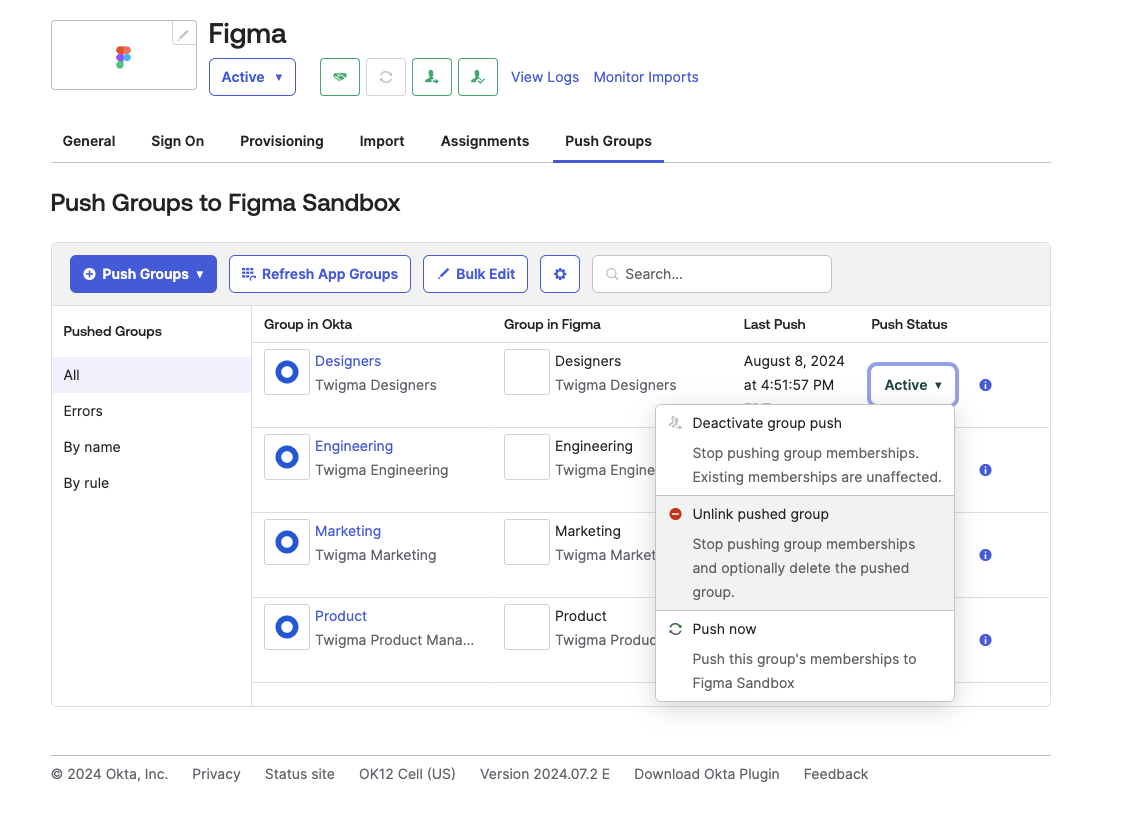Choose Push now menu option
Image resolution: width=1122 pixels, height=832 pixels.
tap(805, 656)
